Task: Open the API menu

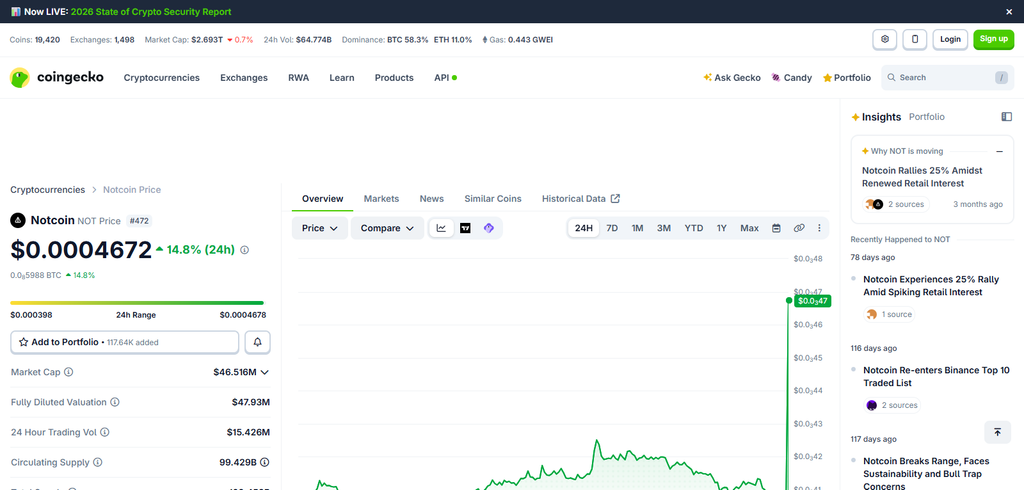Action: 445,78
